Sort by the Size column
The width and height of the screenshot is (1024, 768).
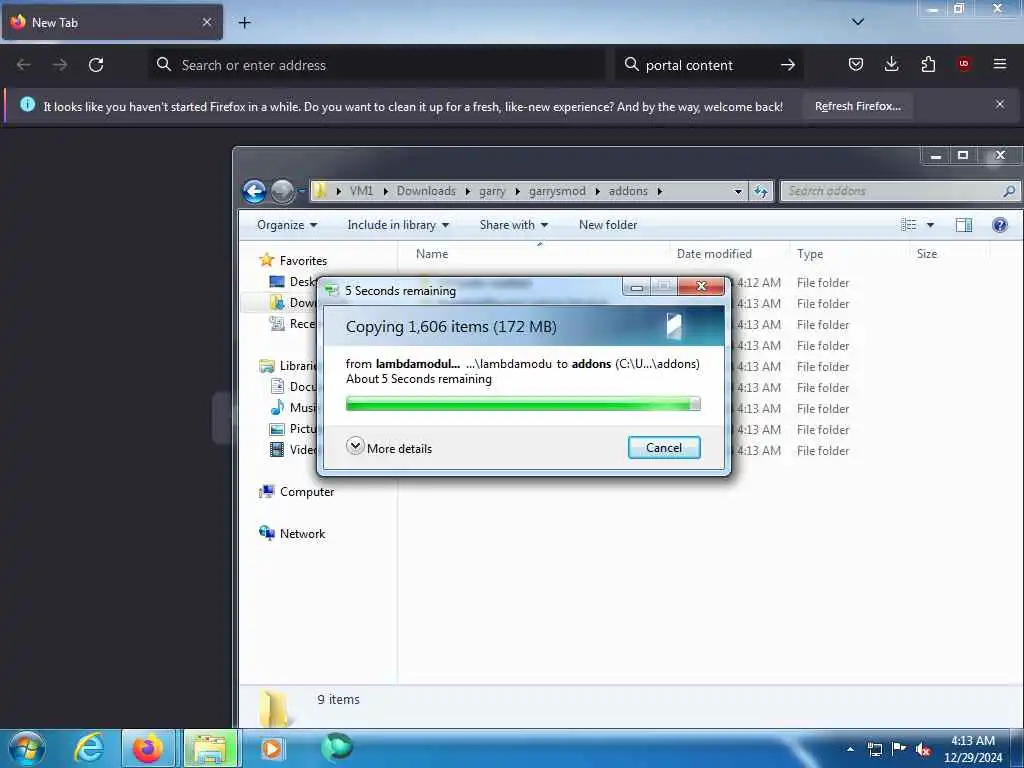(950, 253)
